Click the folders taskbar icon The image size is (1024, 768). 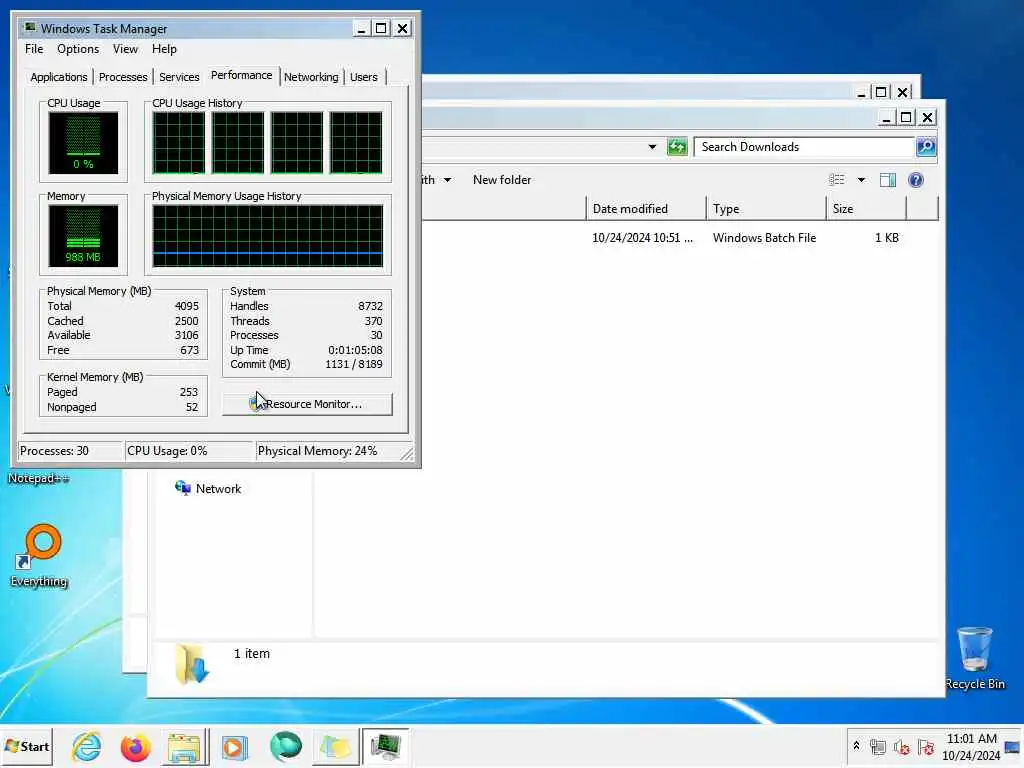pos(335,746)
